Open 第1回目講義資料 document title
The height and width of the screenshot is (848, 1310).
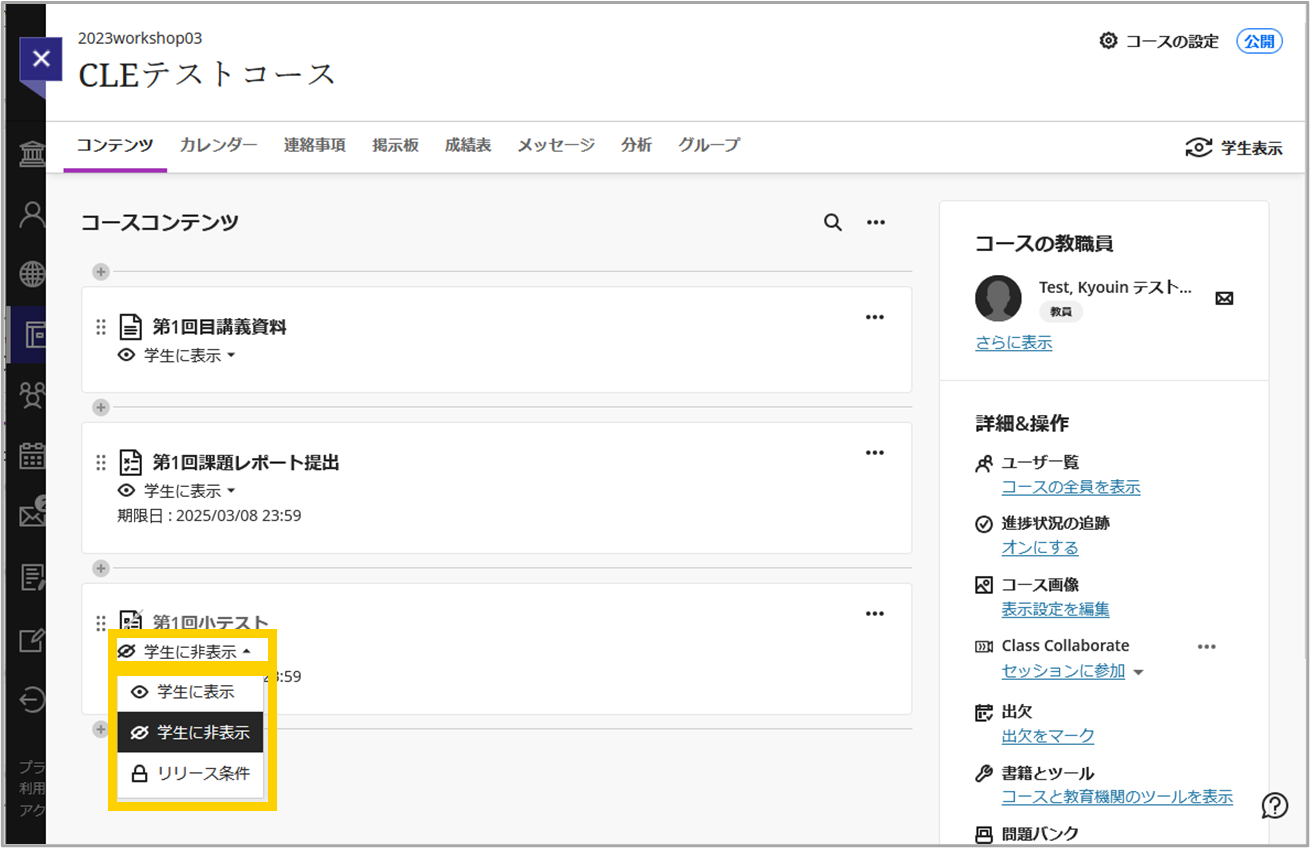220,327
